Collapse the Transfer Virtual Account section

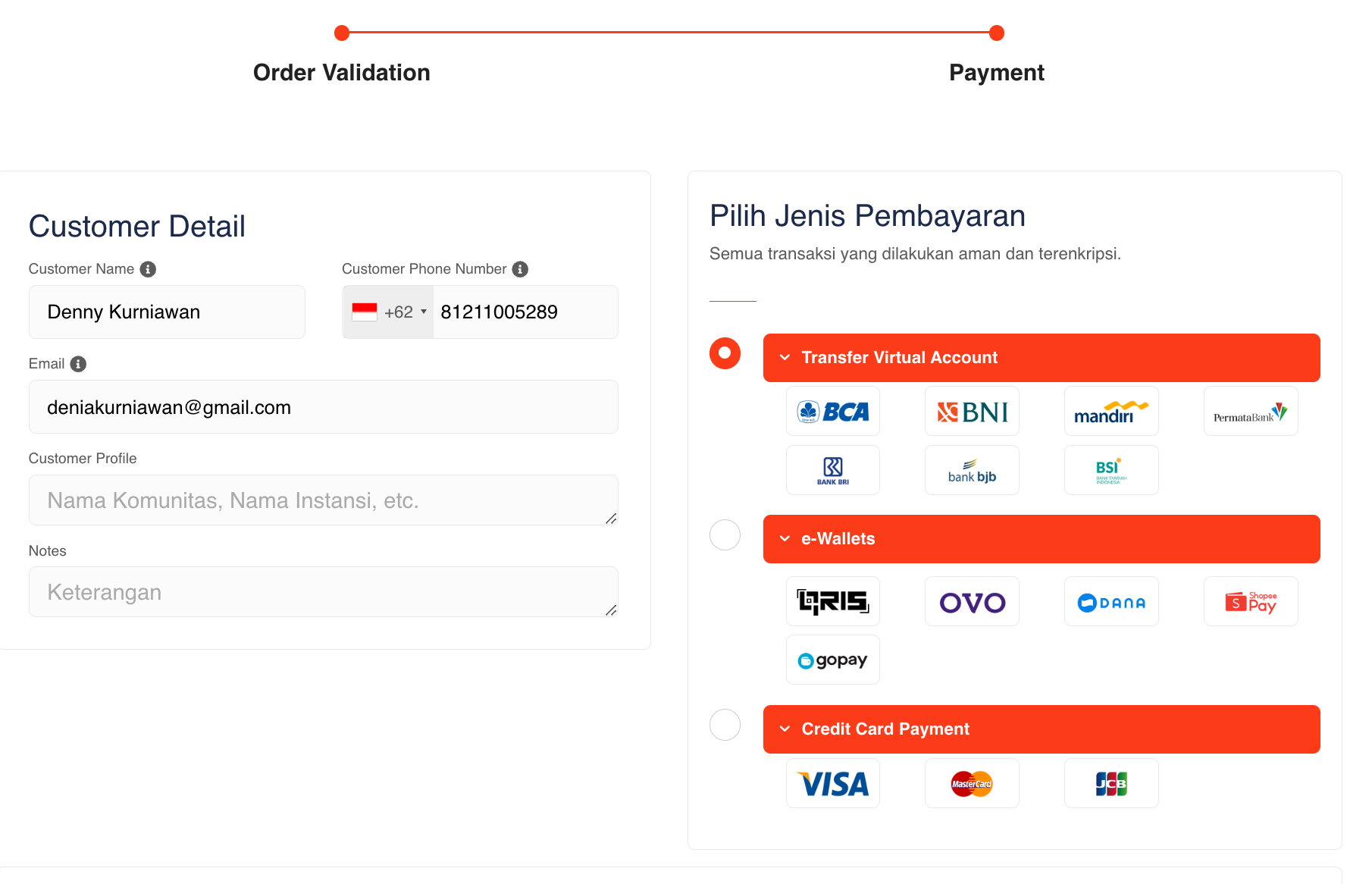pyautogui.click(x=1042, y=358)
